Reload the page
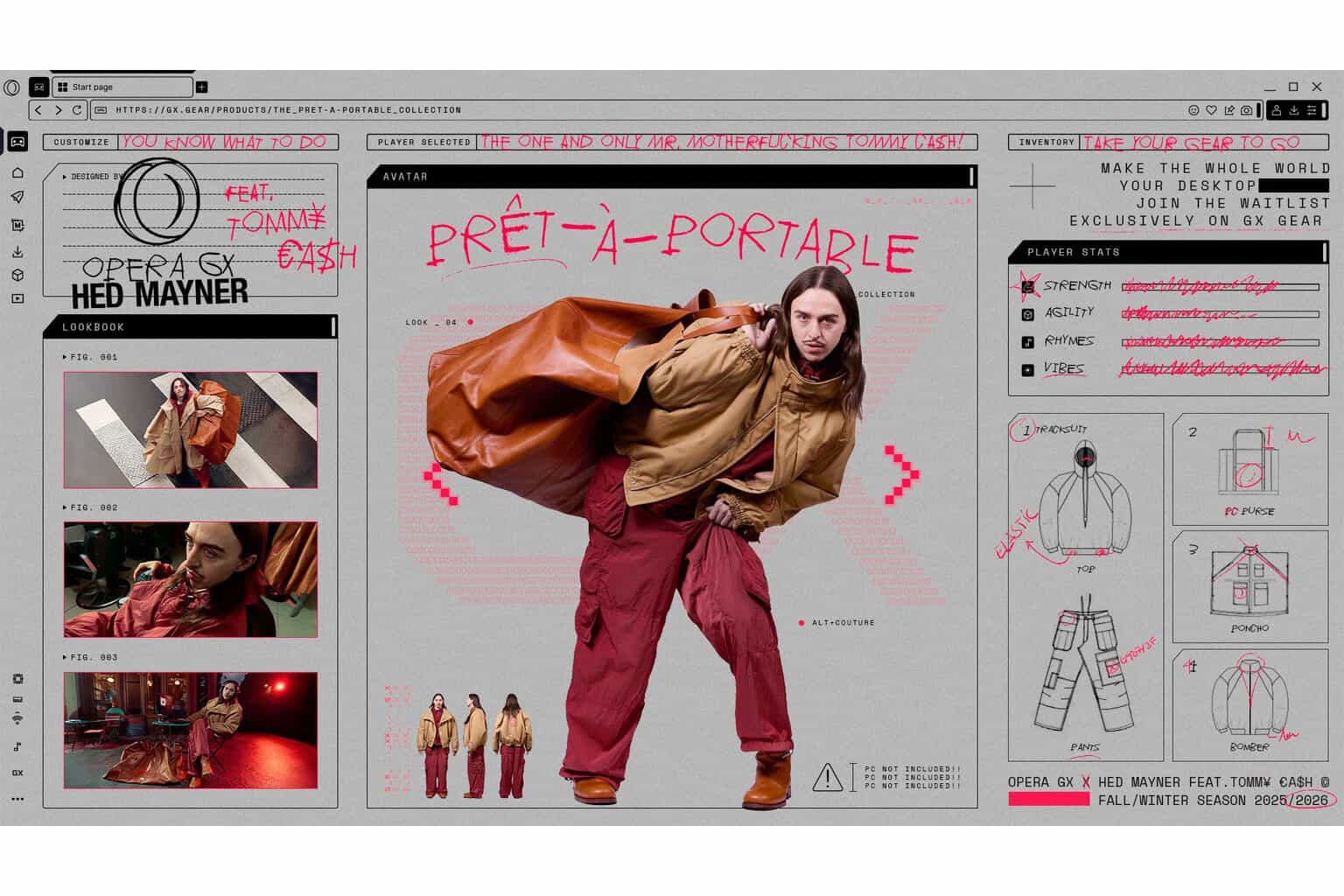Viewport: 1344px width, 896px height. [77, 110]
